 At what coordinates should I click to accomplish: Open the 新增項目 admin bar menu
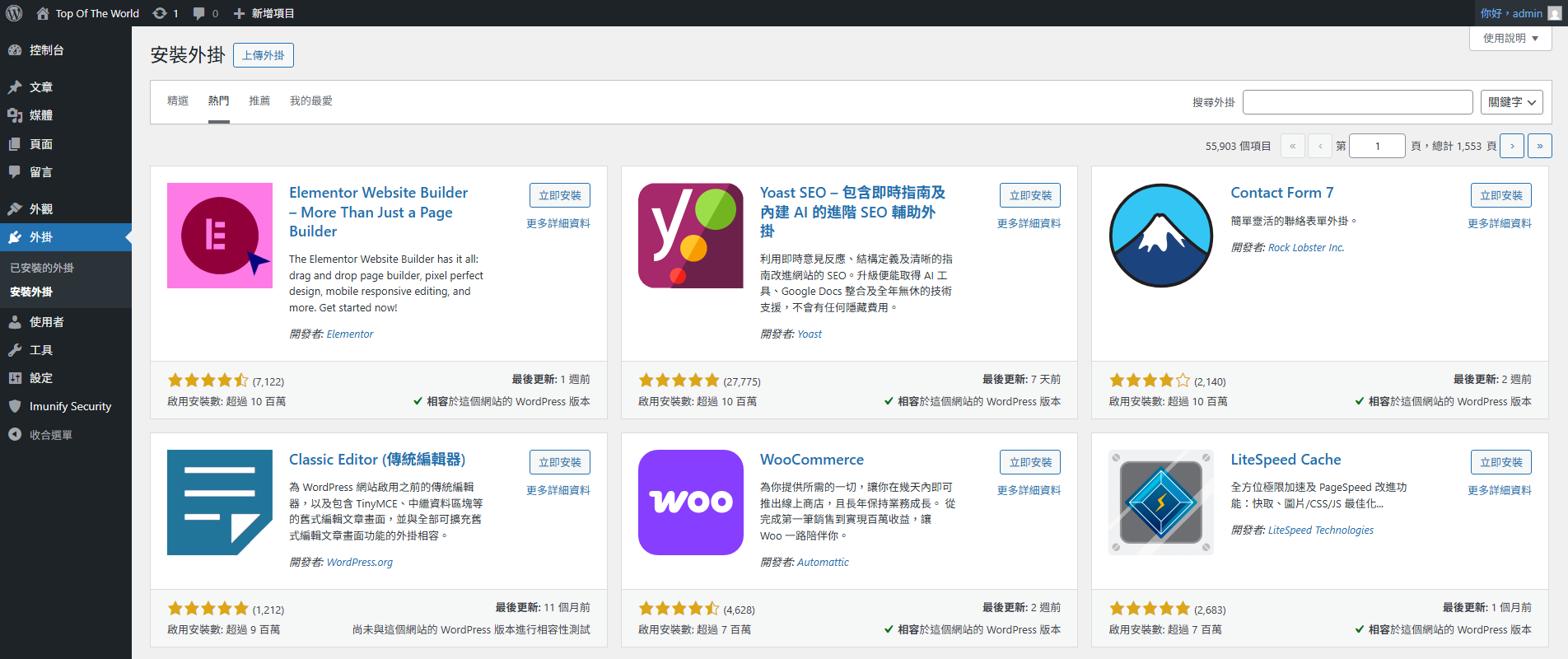tap(264, 13)
